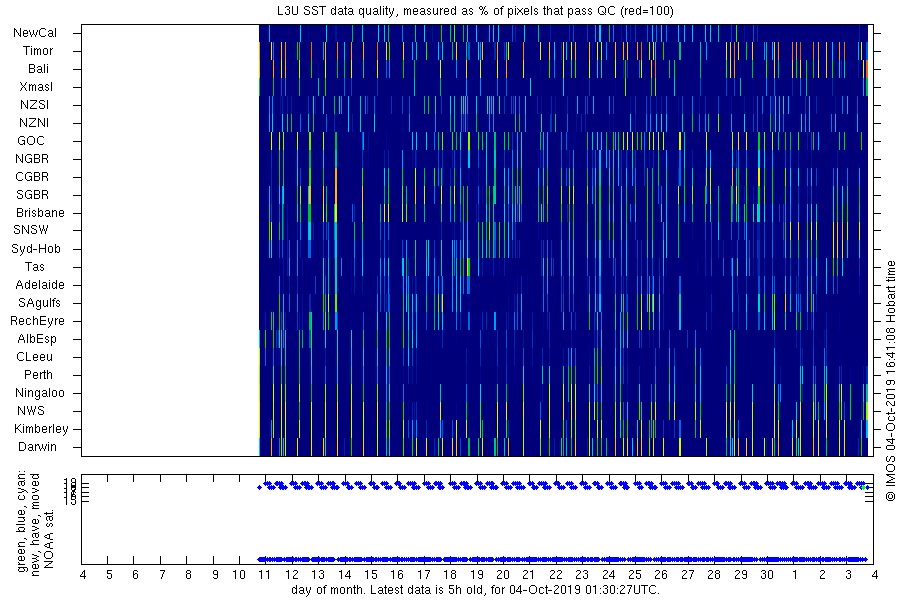Click the green new-data marker in lower plot

(863, 487)
